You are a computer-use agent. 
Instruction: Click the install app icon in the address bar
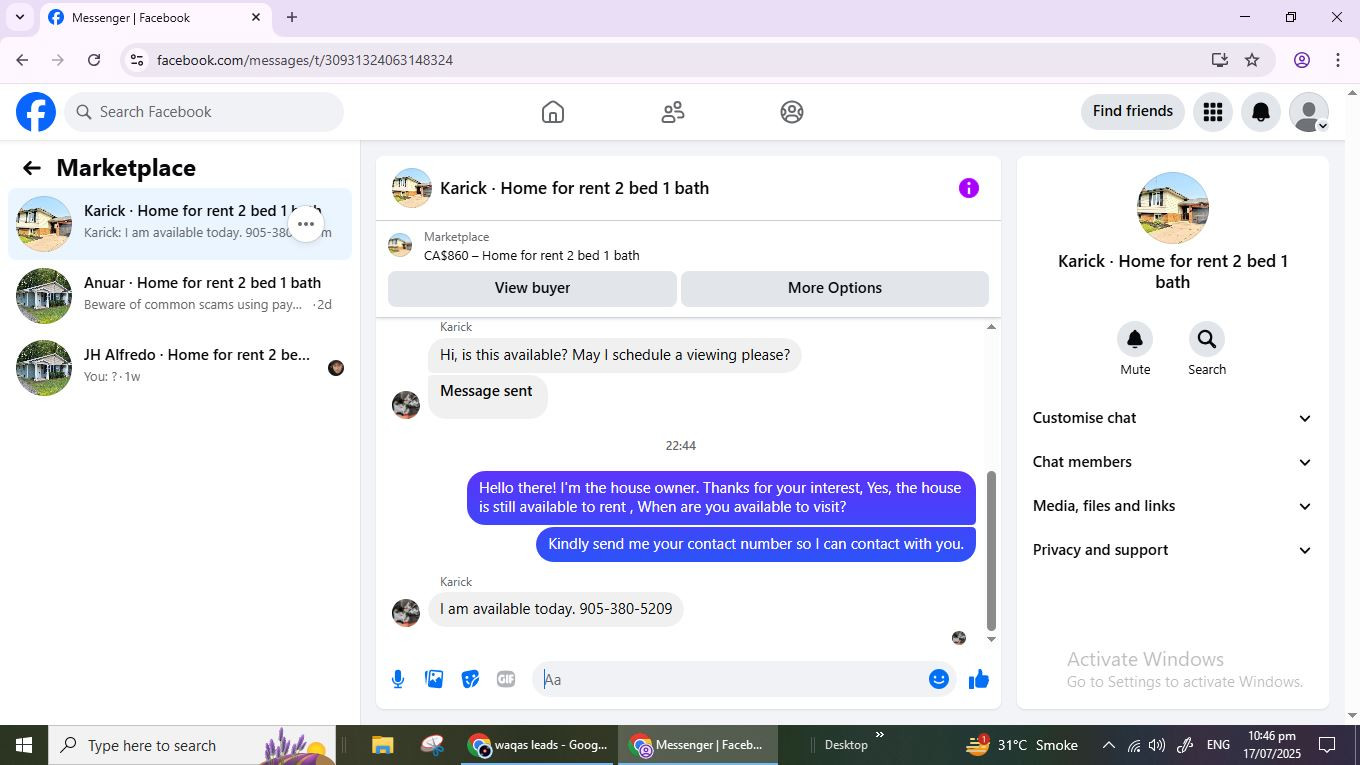[x=1219, y=60]
